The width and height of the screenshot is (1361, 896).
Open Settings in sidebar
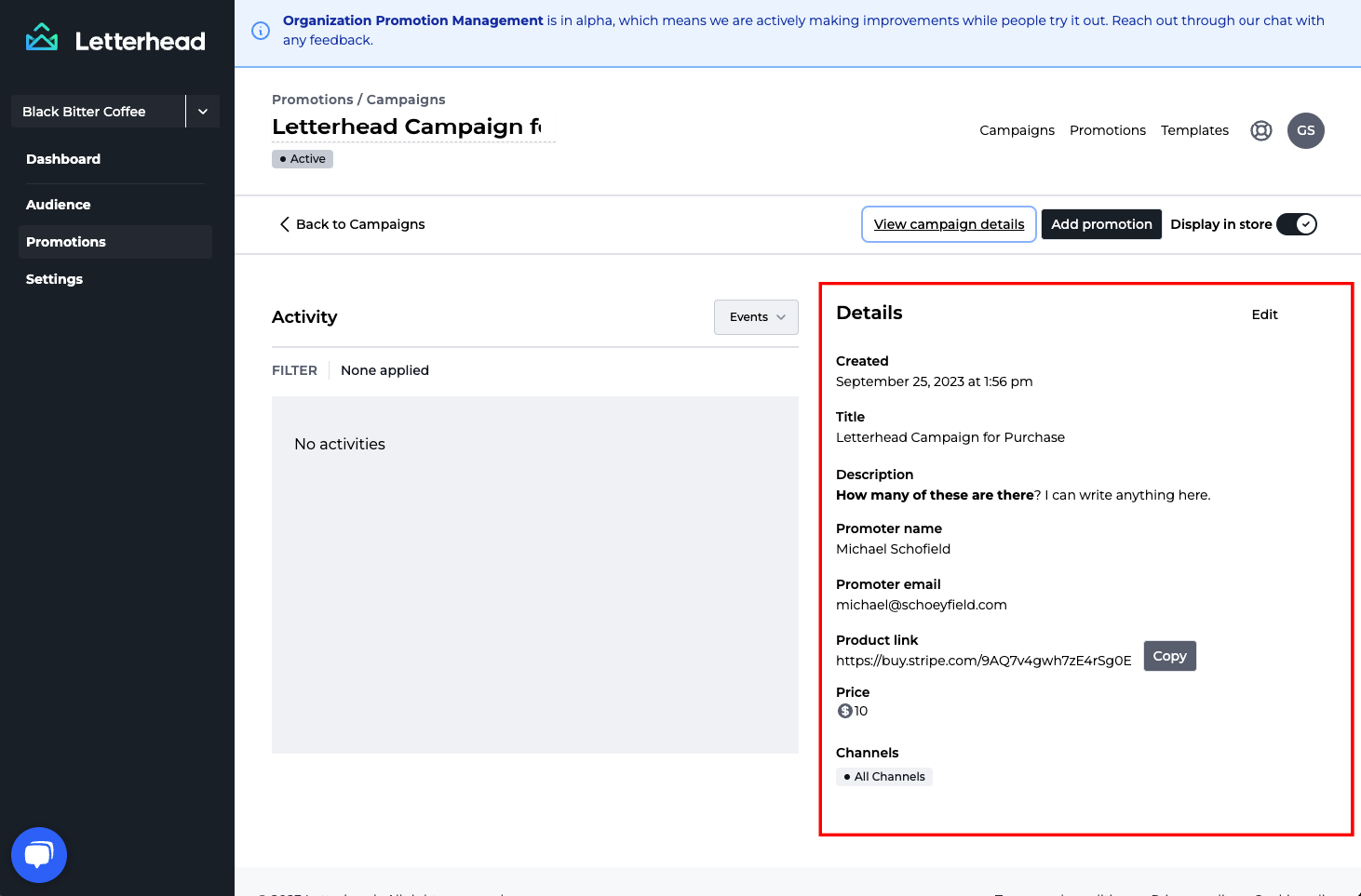(x=55, y=279)
